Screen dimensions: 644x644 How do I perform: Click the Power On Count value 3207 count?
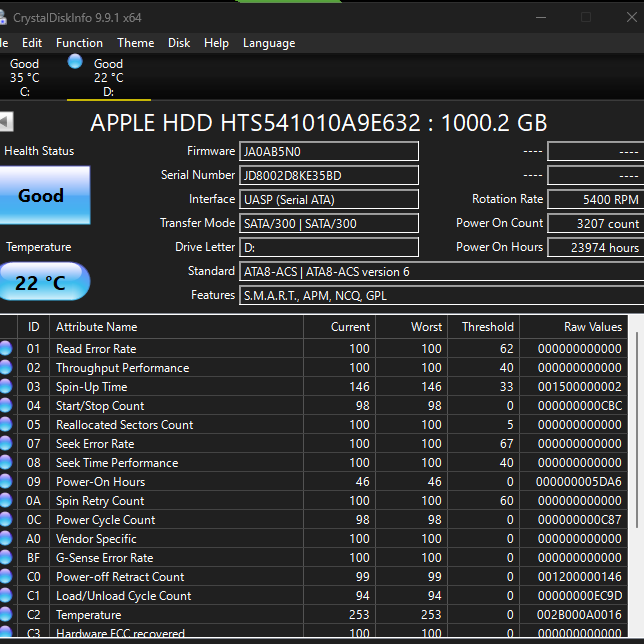pos(596,223)
